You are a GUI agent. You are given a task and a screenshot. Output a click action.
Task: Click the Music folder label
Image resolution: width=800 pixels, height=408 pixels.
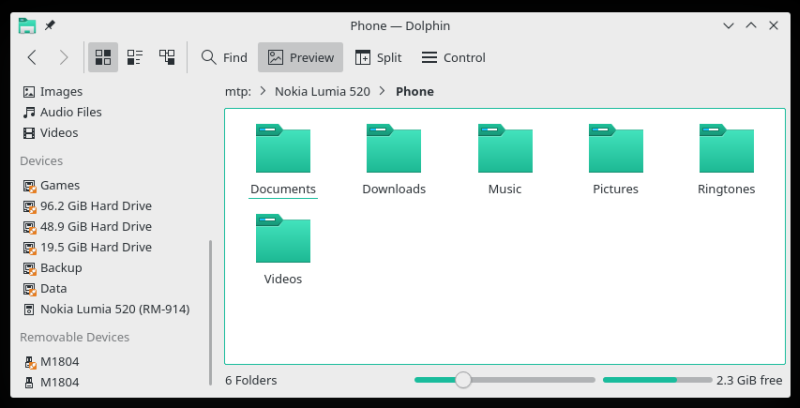pos(505,189)
